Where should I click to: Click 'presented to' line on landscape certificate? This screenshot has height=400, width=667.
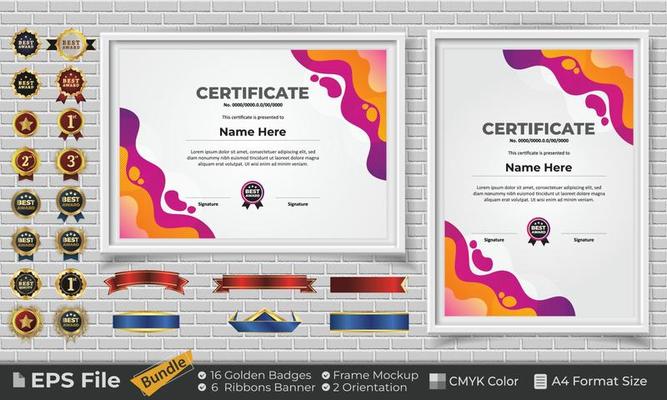coord(253,117)
